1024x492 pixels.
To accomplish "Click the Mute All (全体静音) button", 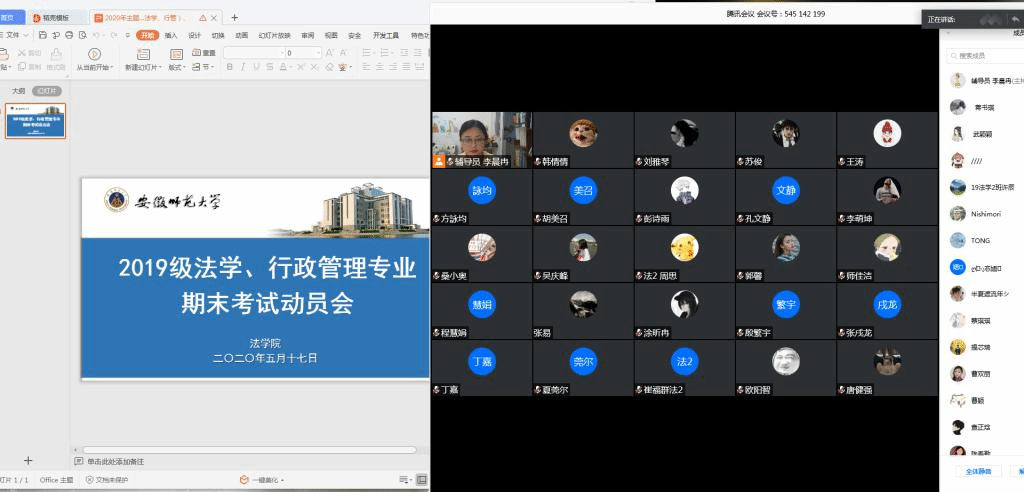I will tap(977, 471).
